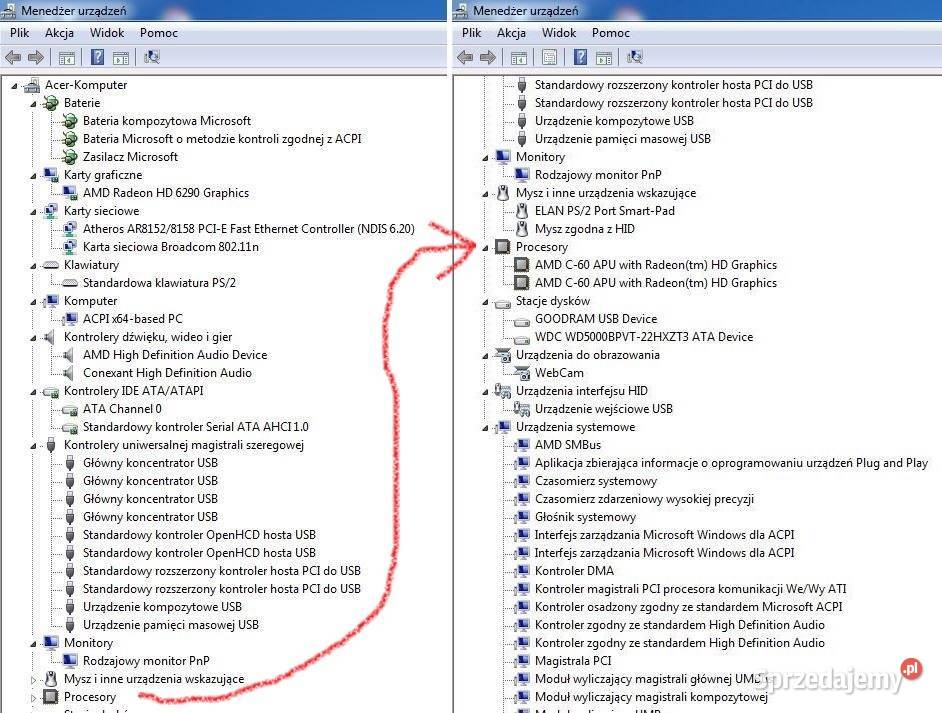
Task: Open the Akcja menu in left window
Action: [x=59, y=33]
